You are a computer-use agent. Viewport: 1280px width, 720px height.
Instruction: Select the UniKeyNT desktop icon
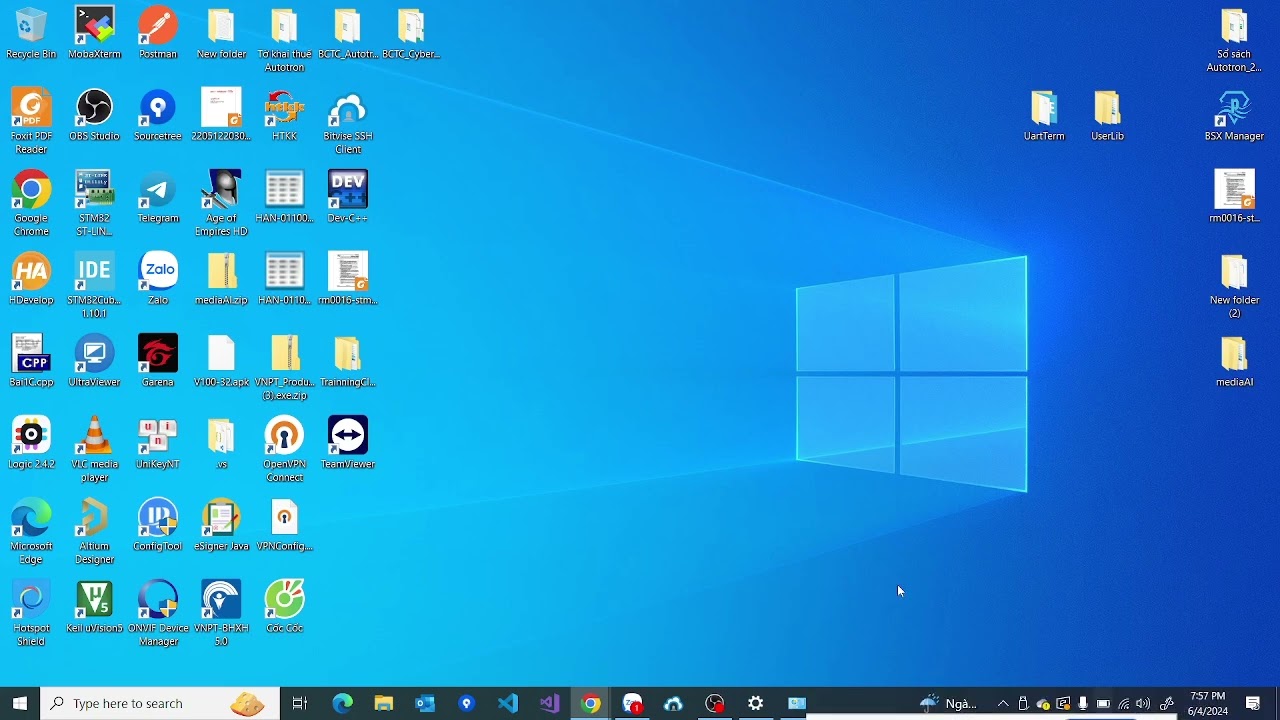point(158,443)
